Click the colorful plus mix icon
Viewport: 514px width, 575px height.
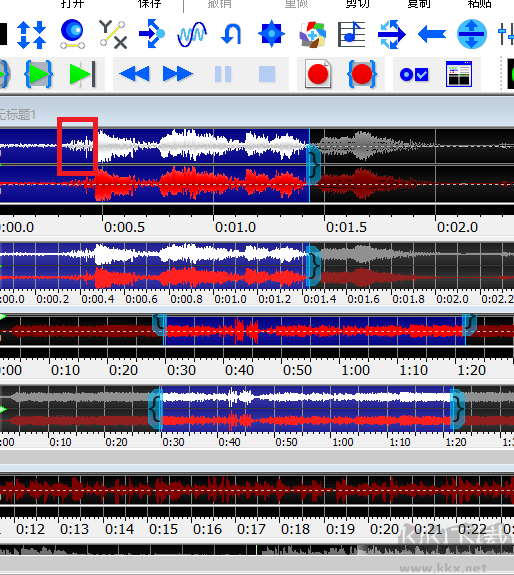(x=312, y=34)
